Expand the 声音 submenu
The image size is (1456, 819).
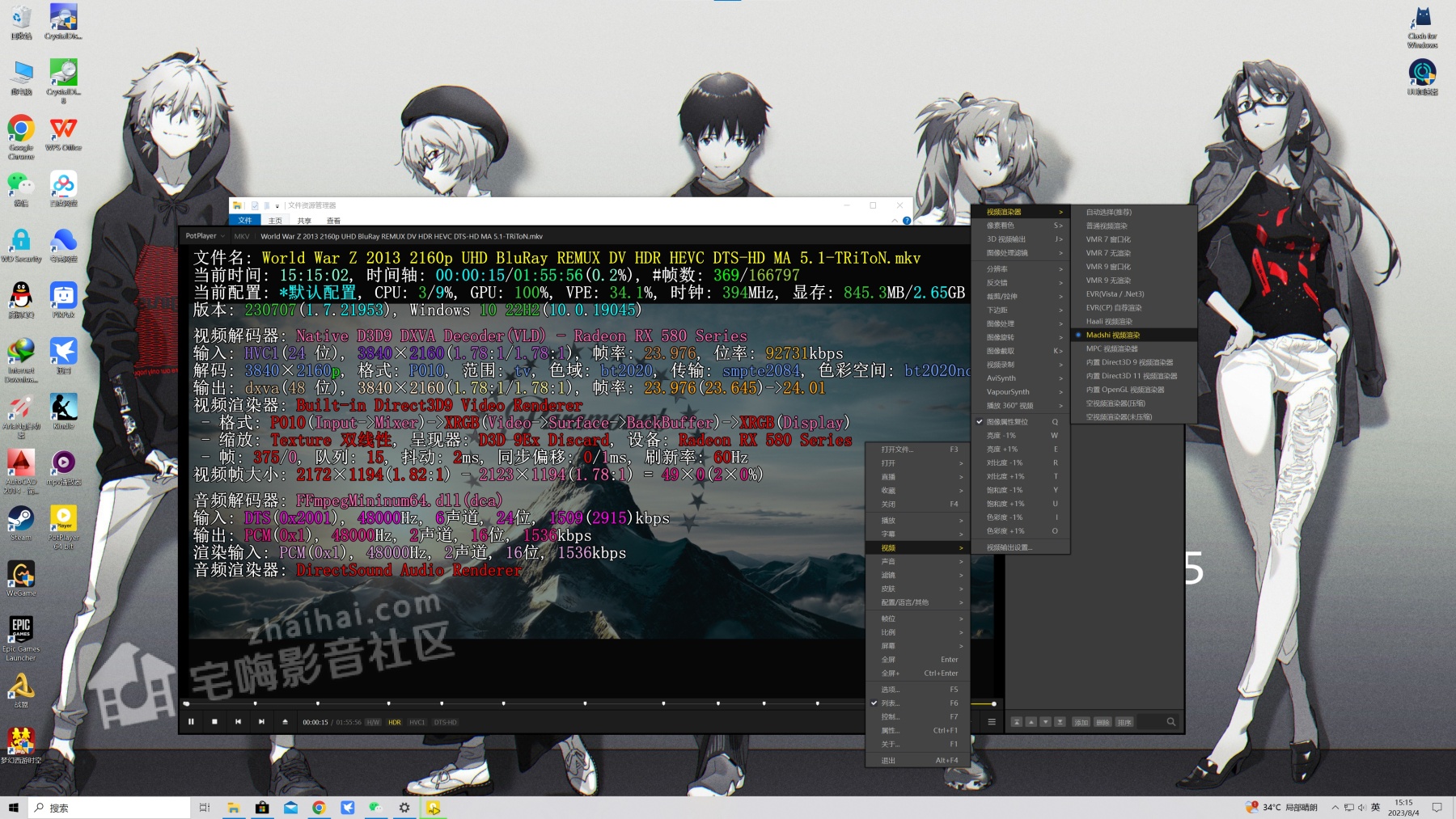click(916, 561)
